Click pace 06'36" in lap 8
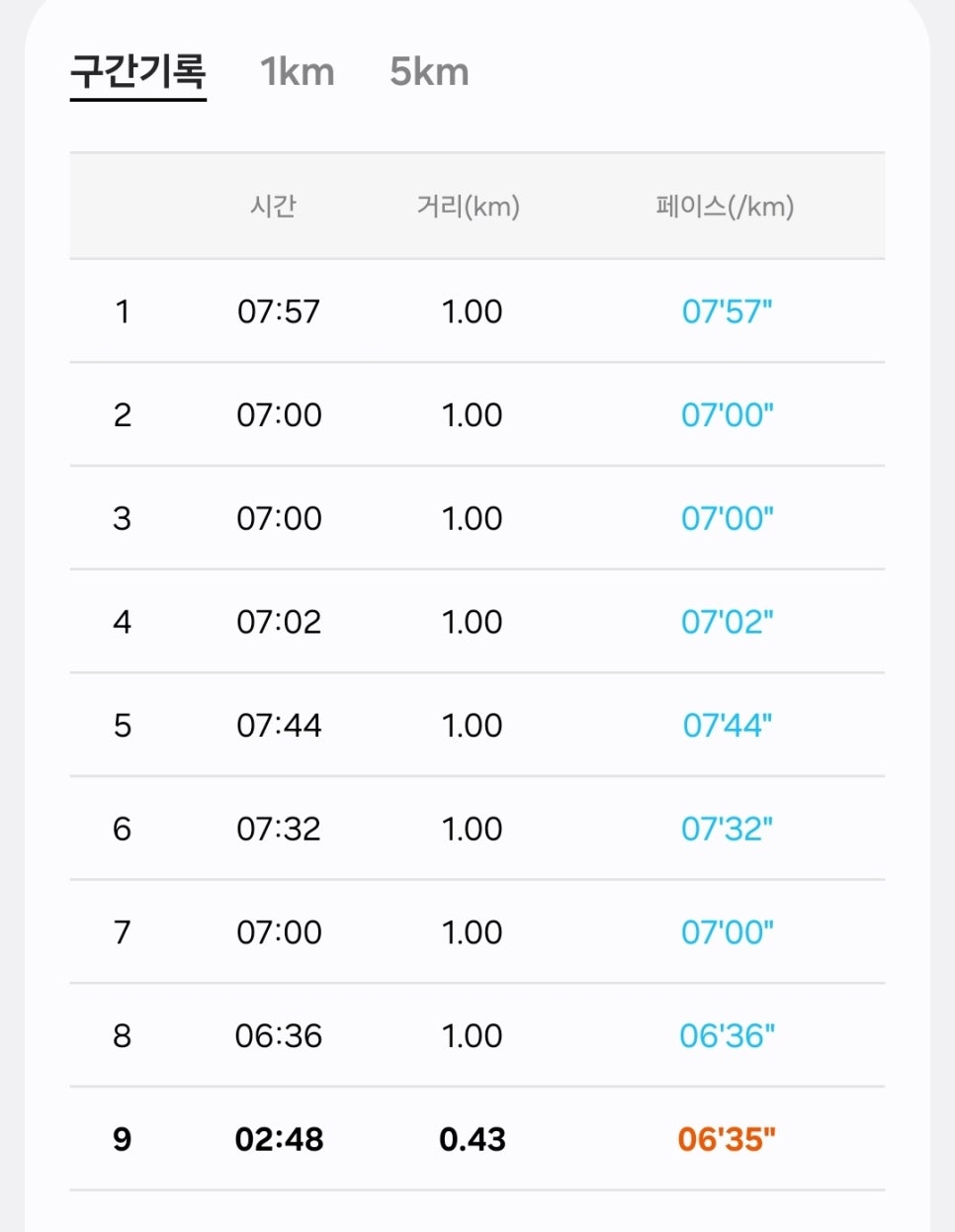This screenshot has height=1232, width=955. click(x=727, y=1036)
